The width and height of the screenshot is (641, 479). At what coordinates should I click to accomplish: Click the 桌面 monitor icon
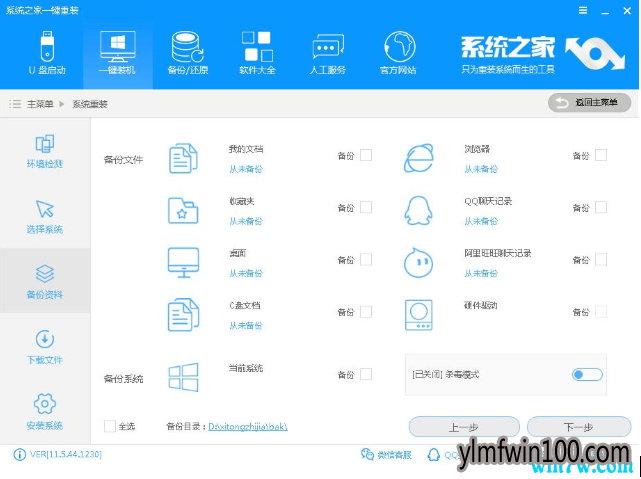pos(183,262)
